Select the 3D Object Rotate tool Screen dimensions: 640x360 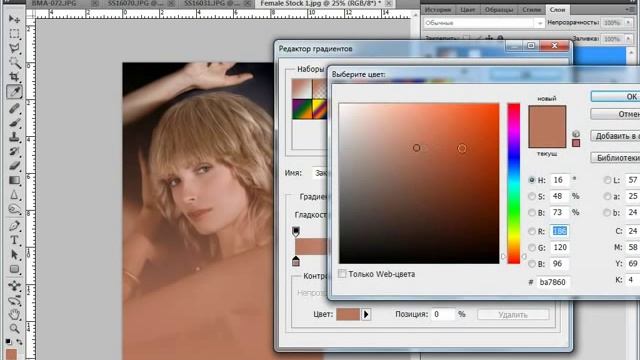pyautogui.click(x=14, y=285)
